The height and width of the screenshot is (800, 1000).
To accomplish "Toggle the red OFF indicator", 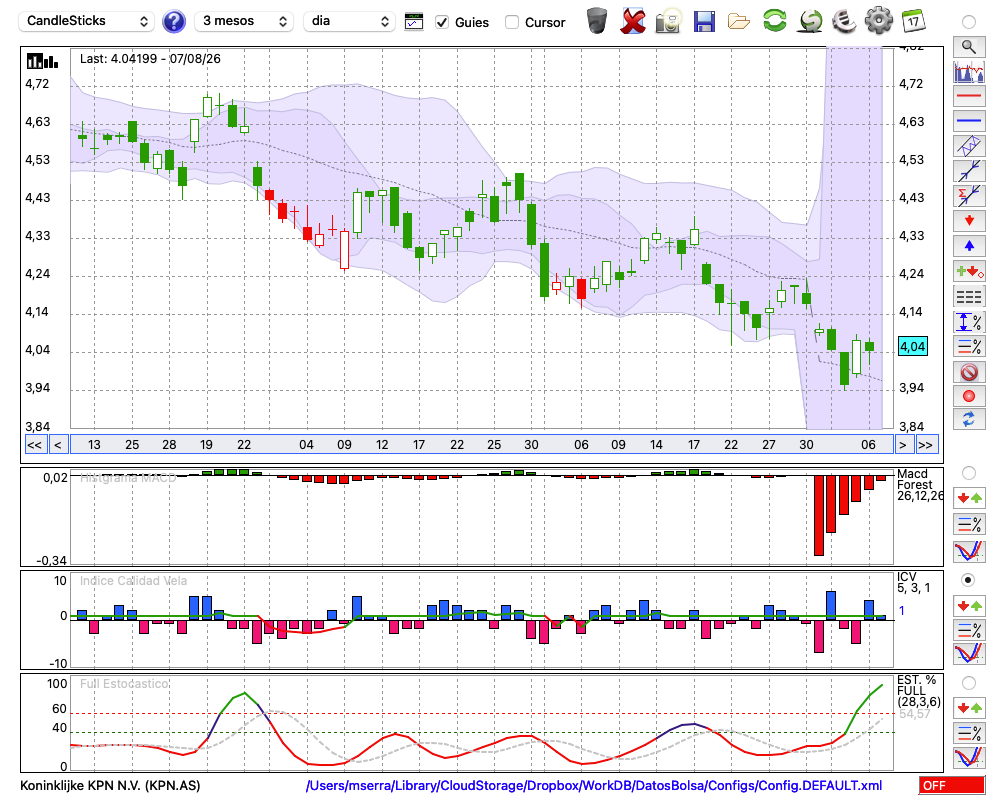I will tap(952, 785).
